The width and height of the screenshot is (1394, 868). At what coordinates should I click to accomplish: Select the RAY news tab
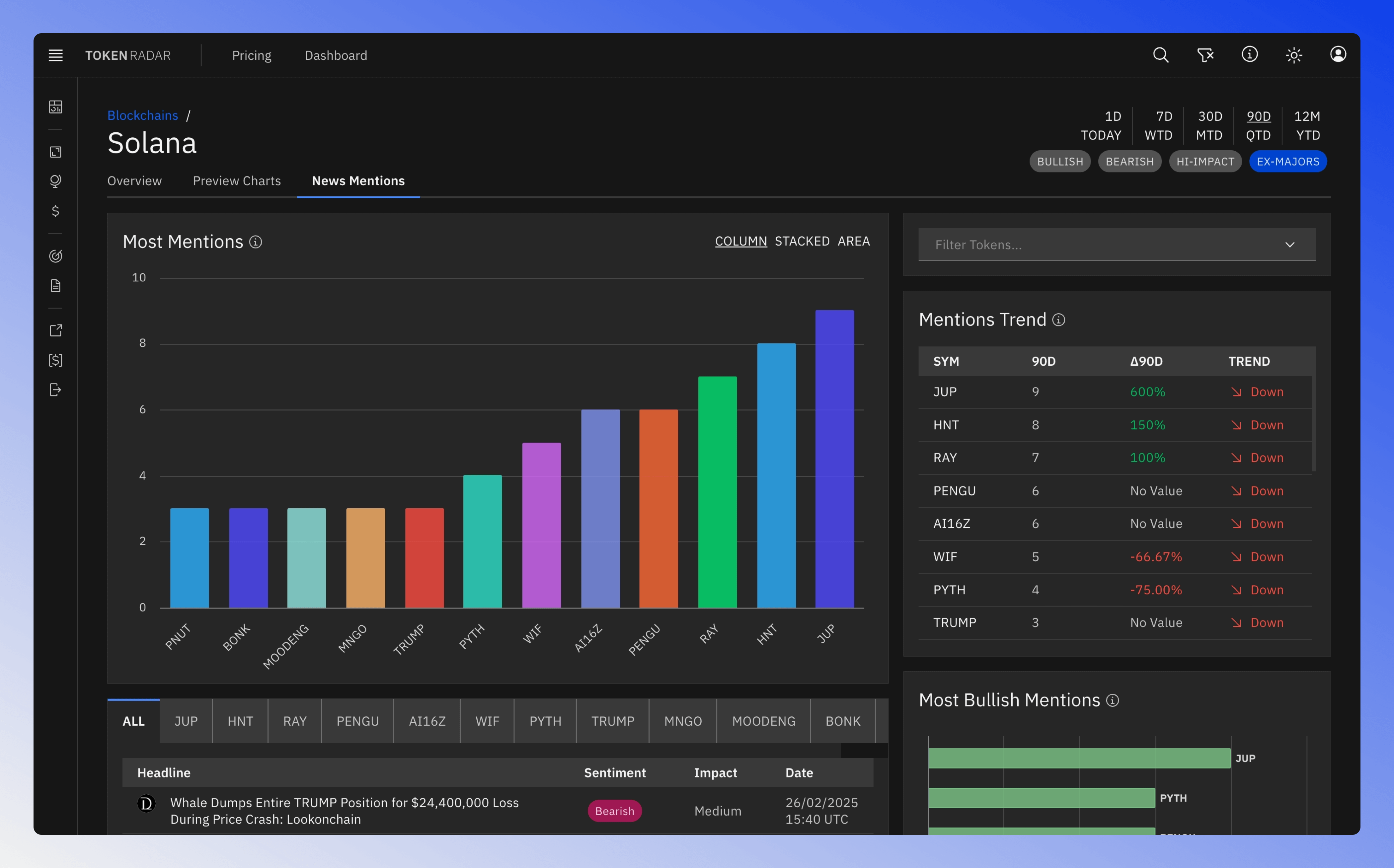pyautogui.click(x=294, y=721)
